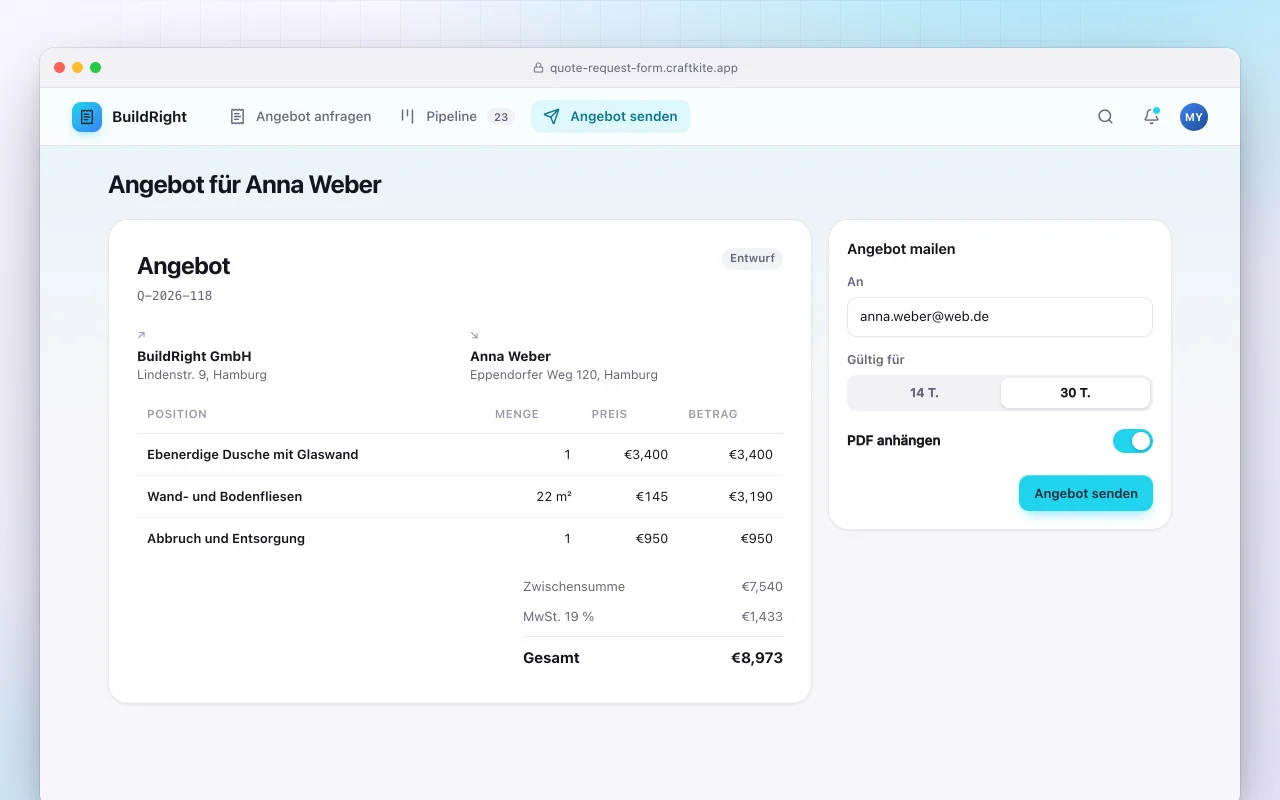This screenshot has width=1280, height=800.
Task: Click the €3,190 amount cell
Action: click(x=749, y=497)
